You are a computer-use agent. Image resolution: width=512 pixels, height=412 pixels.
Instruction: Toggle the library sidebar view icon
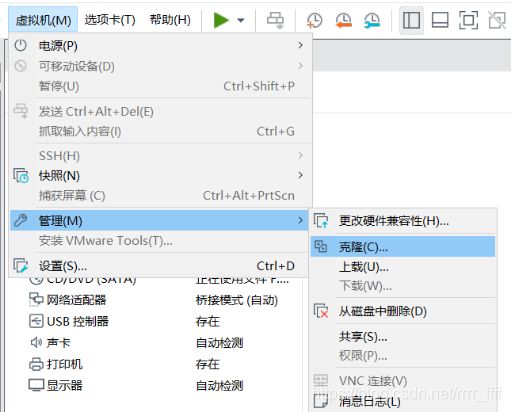411,20
